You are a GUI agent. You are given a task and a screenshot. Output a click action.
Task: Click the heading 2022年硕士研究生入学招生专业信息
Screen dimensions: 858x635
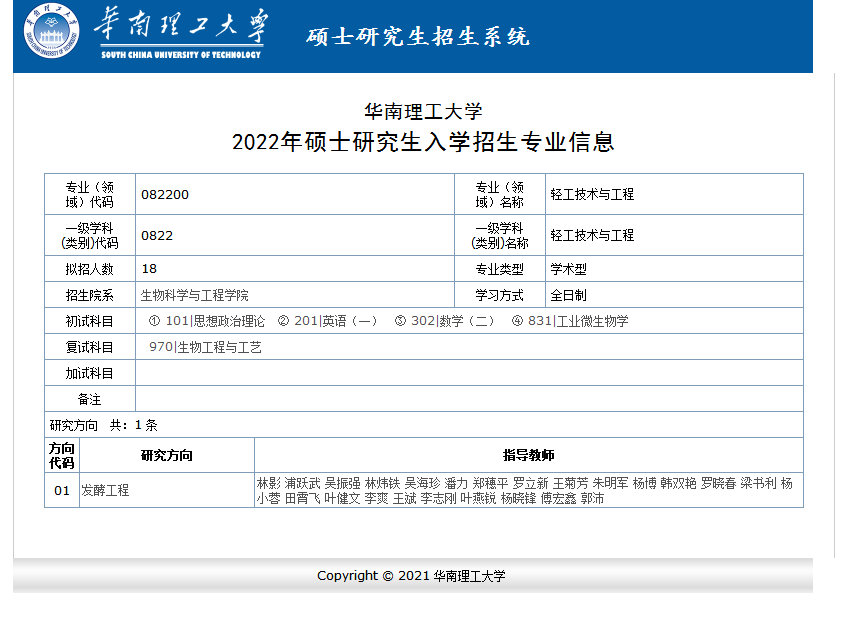coord(423,142)
